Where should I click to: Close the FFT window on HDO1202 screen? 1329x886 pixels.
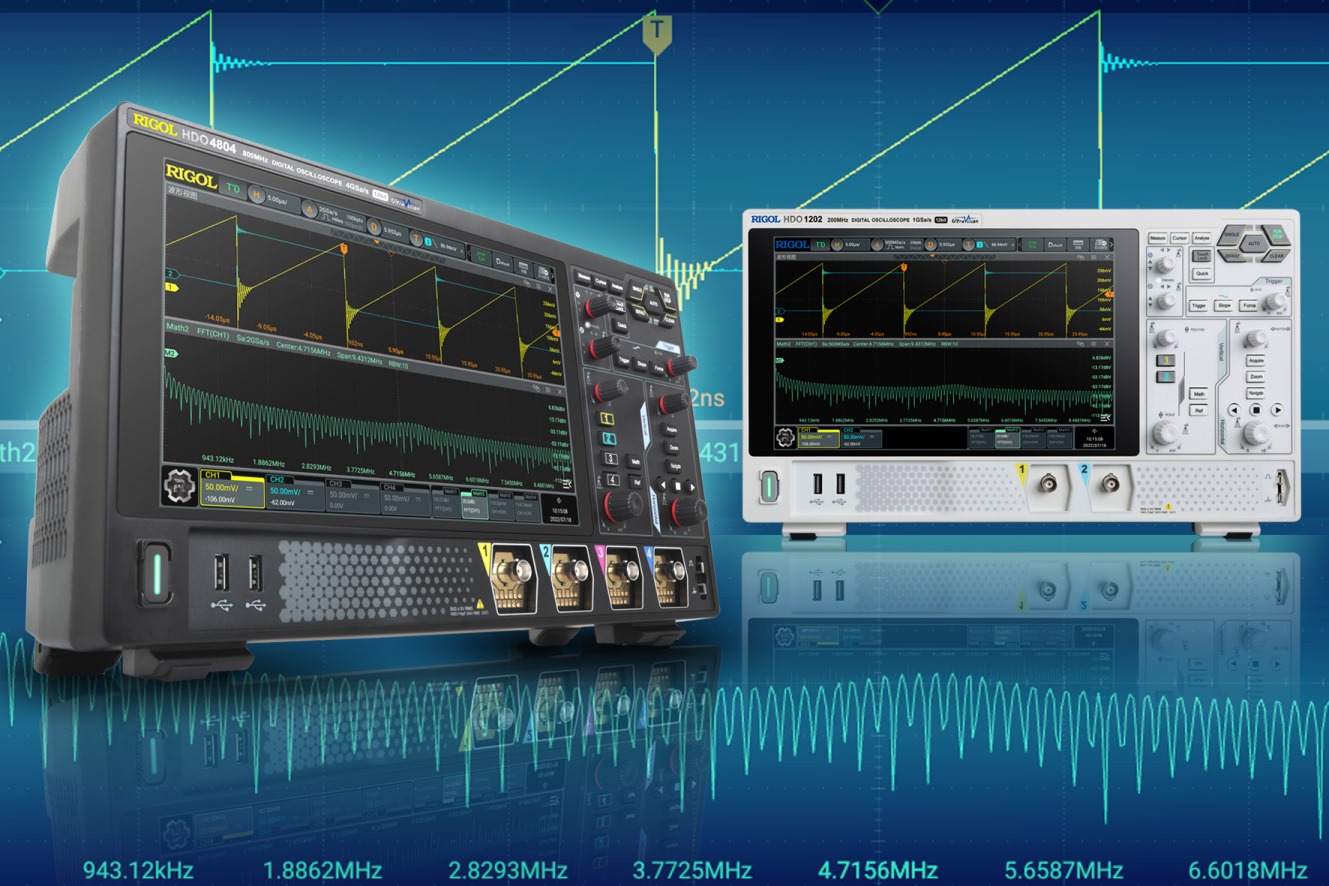tap(1108, 343)
